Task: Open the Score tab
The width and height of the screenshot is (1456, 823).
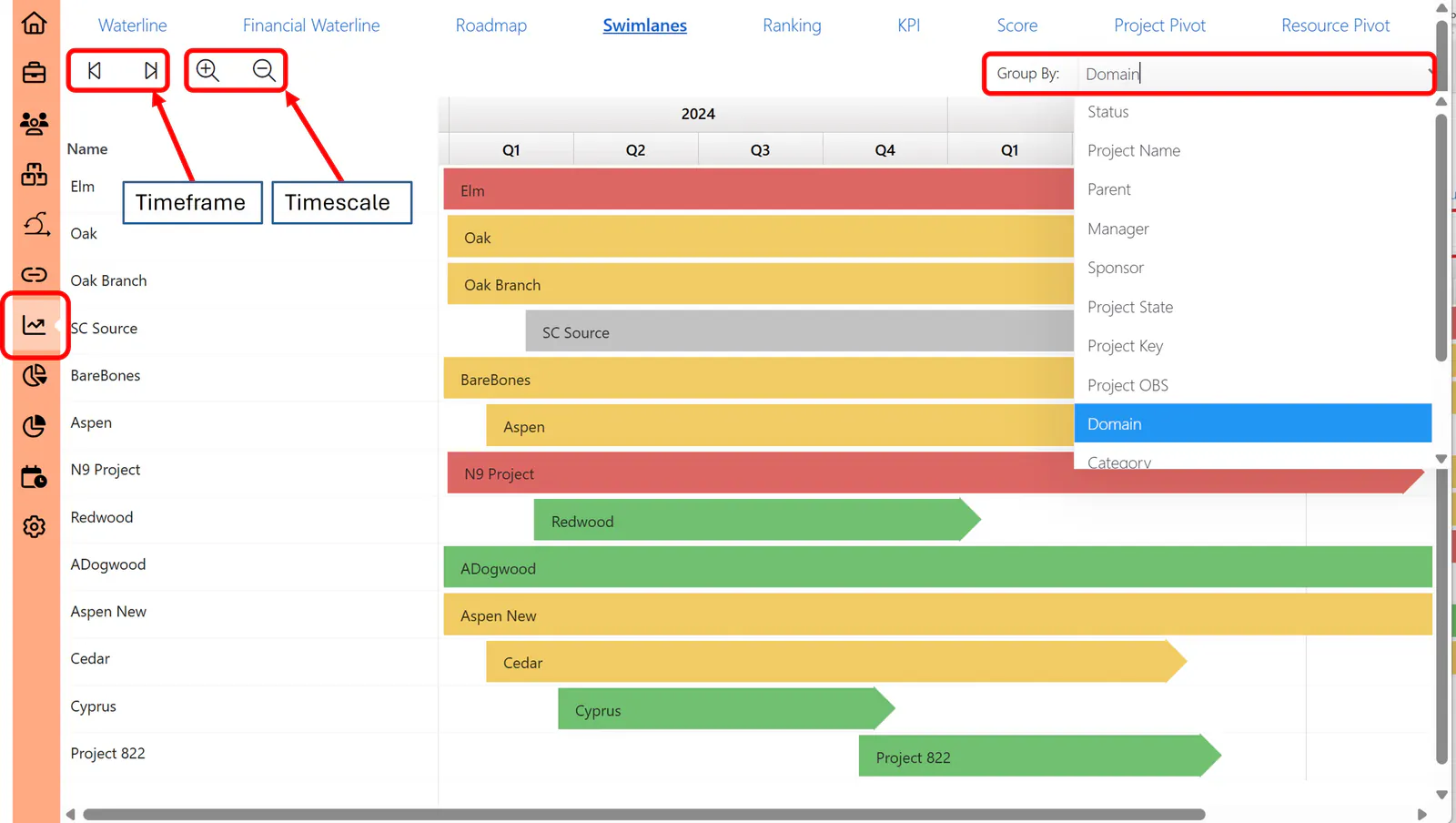Action: point(1017,25)
